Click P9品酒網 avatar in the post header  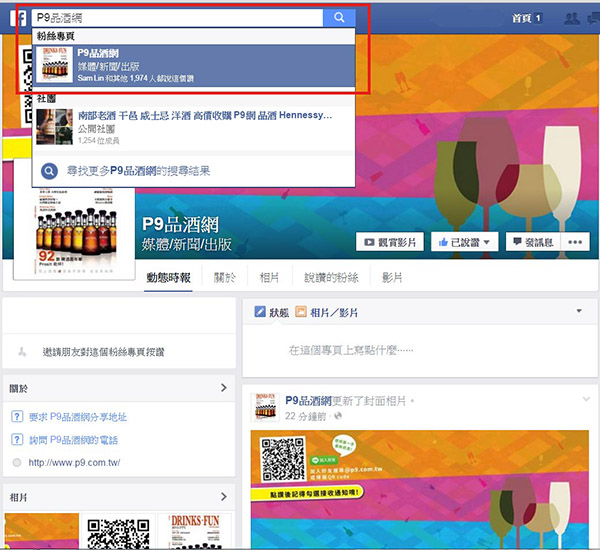(265, 407)
